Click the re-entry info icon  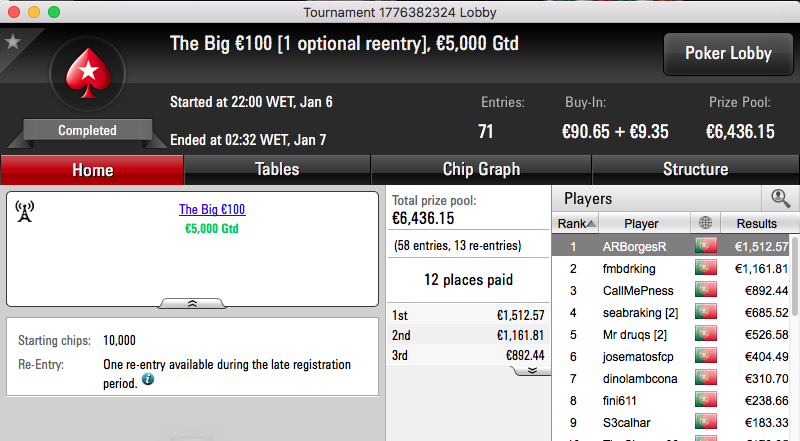(148, 379)
